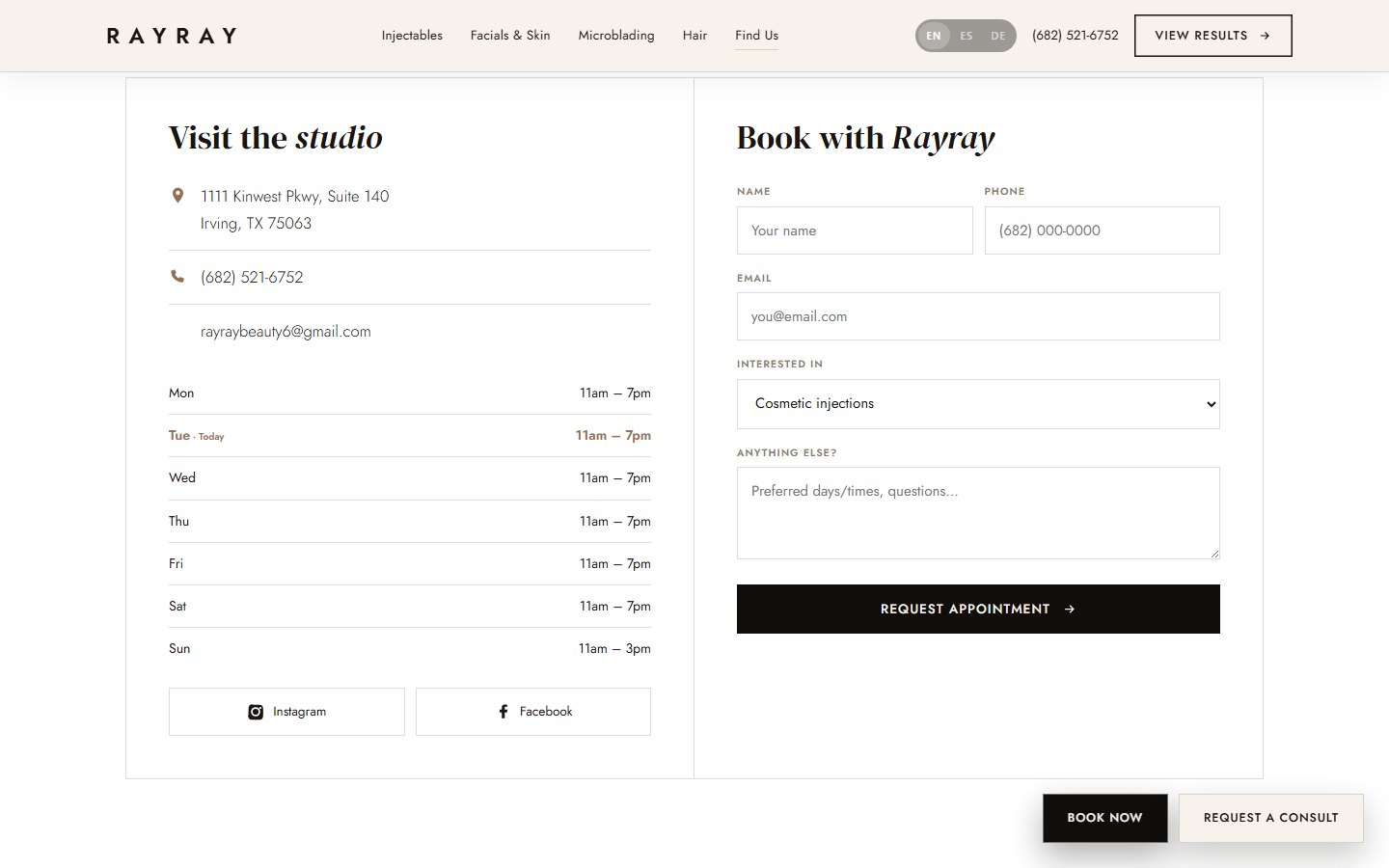Screen dimensions: 1389x868
Task: Switch language to DE
Action: tap(998, 36)
